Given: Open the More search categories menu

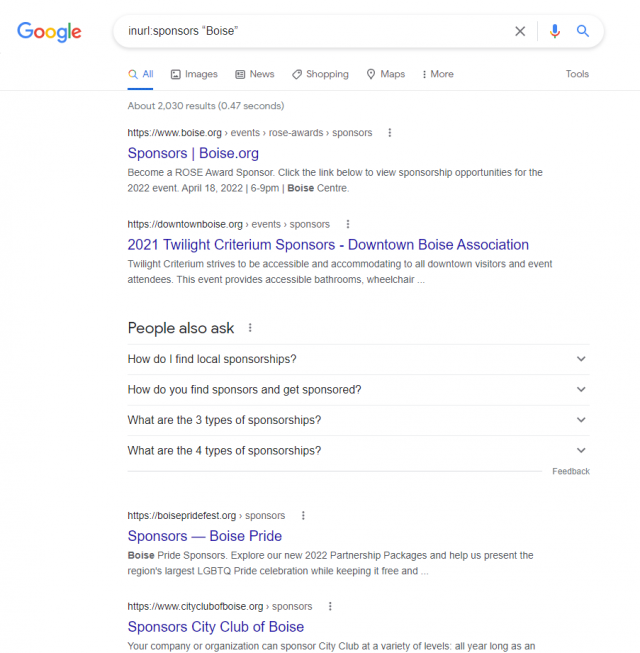Looking at the screenshot, I should coord(437,74).
